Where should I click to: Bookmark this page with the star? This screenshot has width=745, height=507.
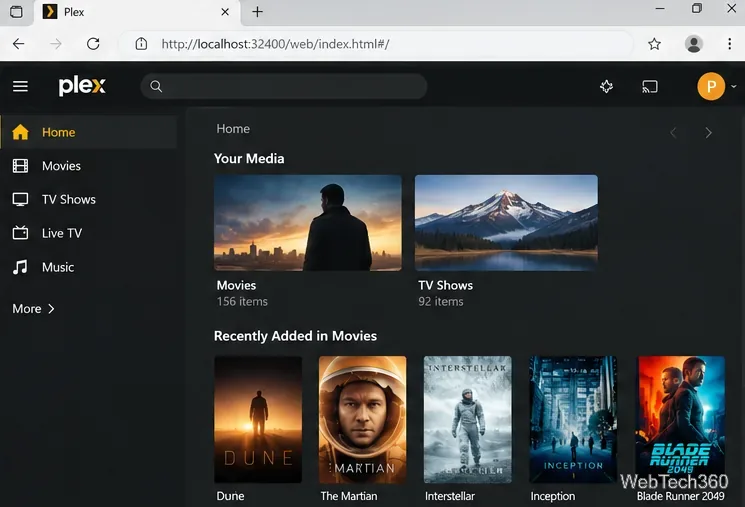654,44
